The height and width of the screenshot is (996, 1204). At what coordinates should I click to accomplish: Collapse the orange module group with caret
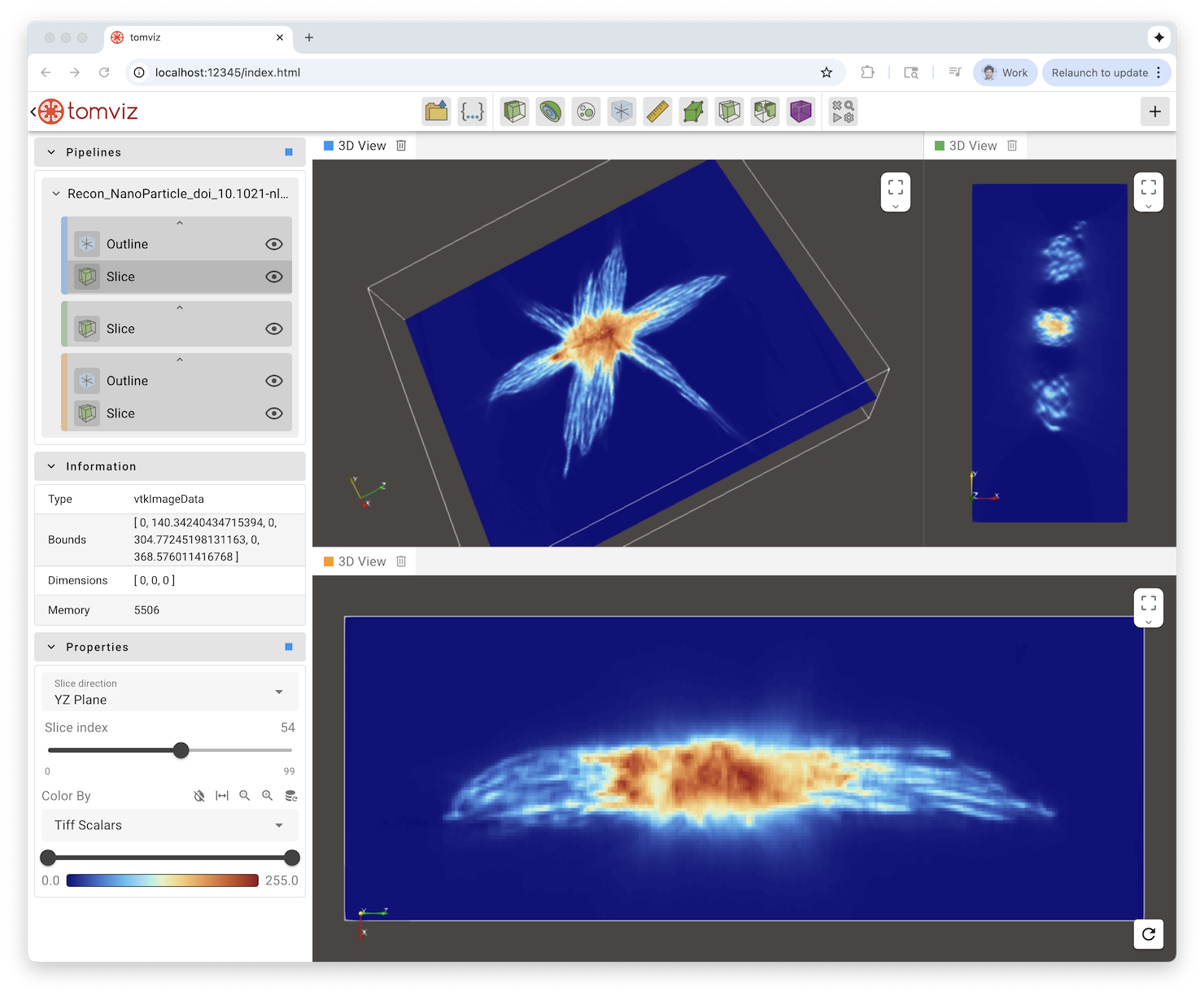(180, 360)
